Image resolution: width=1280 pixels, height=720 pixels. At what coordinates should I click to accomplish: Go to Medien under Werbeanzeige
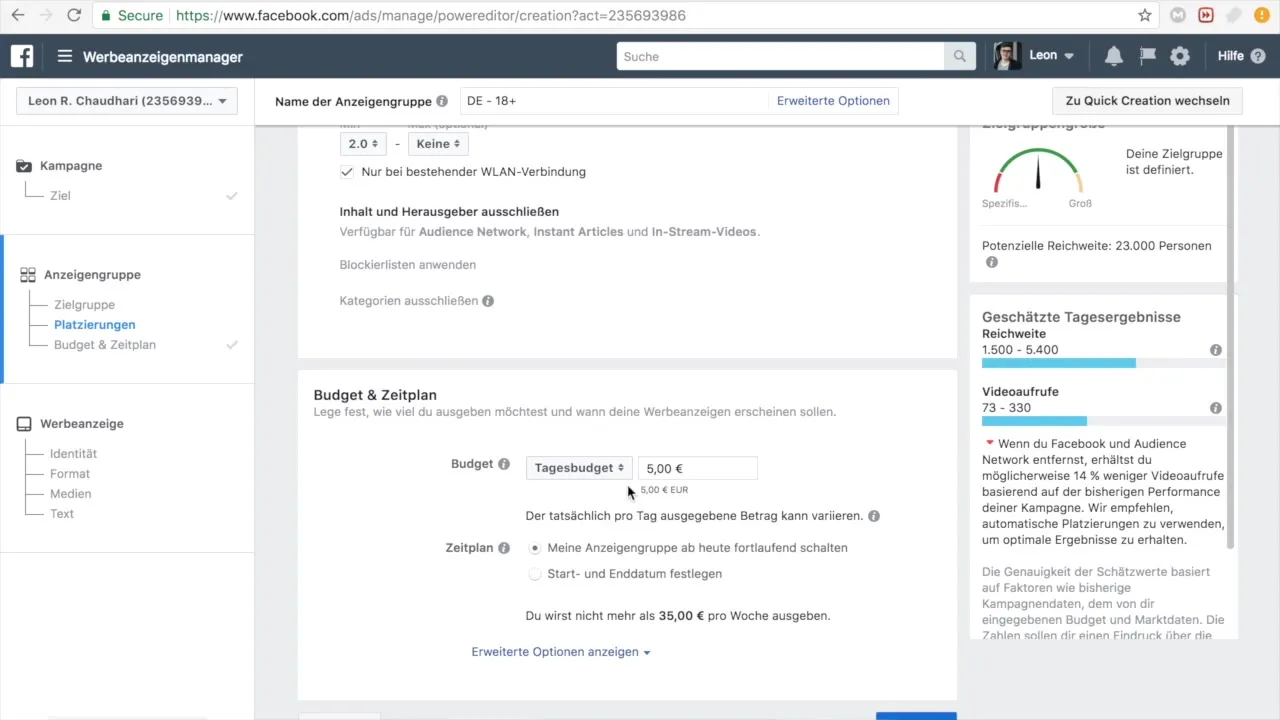70,494
